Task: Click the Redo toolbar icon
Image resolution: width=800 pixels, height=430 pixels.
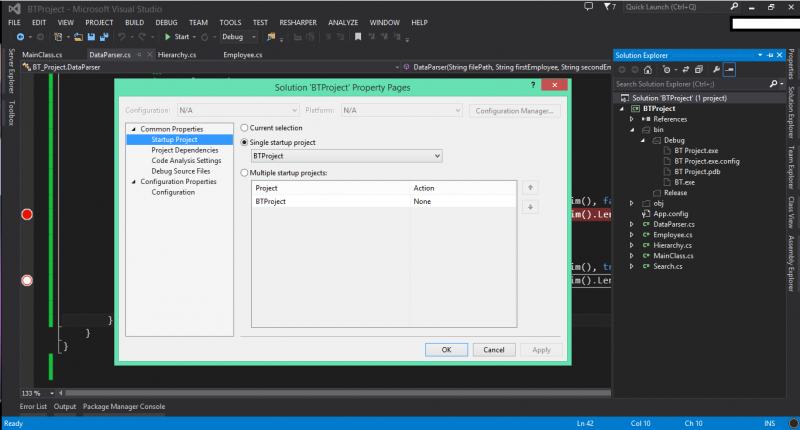Action: coord(141,37)
